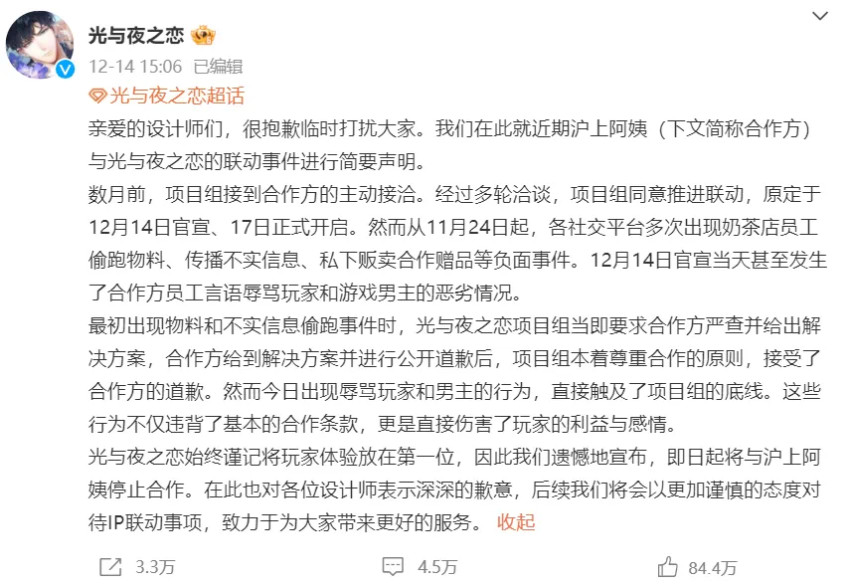Expand details by clicking 已编辑 label
Viewport: 850px width, 587px height.
tap(218, 67)
